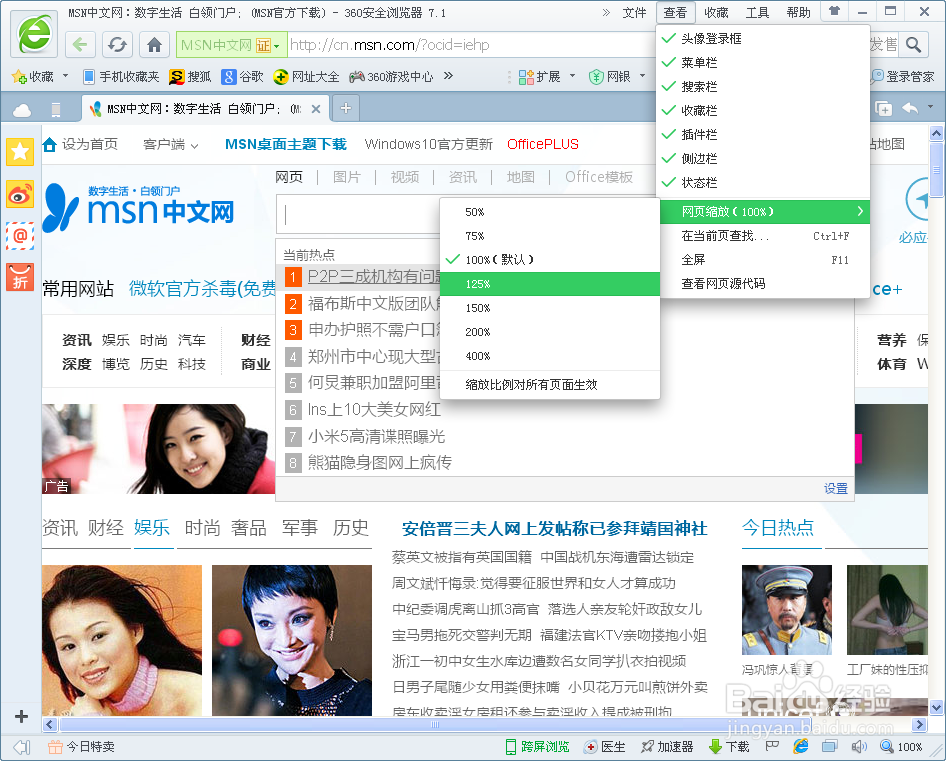Viewport: 946px width, 761px height.
Task: Open the 帮助 menu
Action: click(798, 12)
